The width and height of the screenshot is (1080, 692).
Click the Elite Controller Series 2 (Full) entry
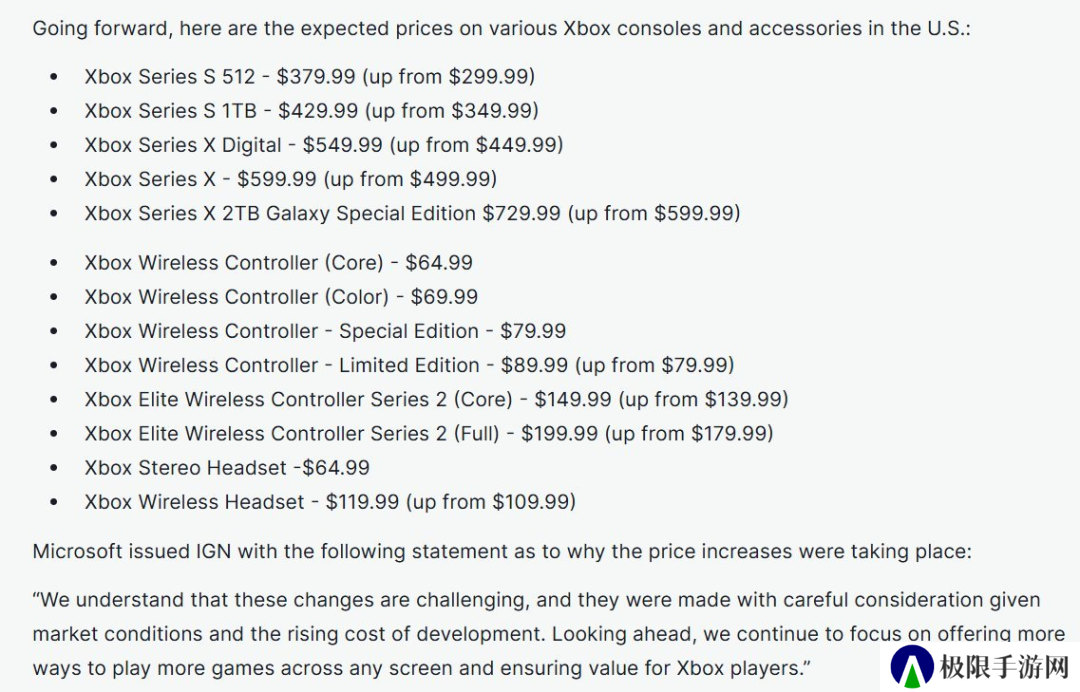(x=428, y=433)
